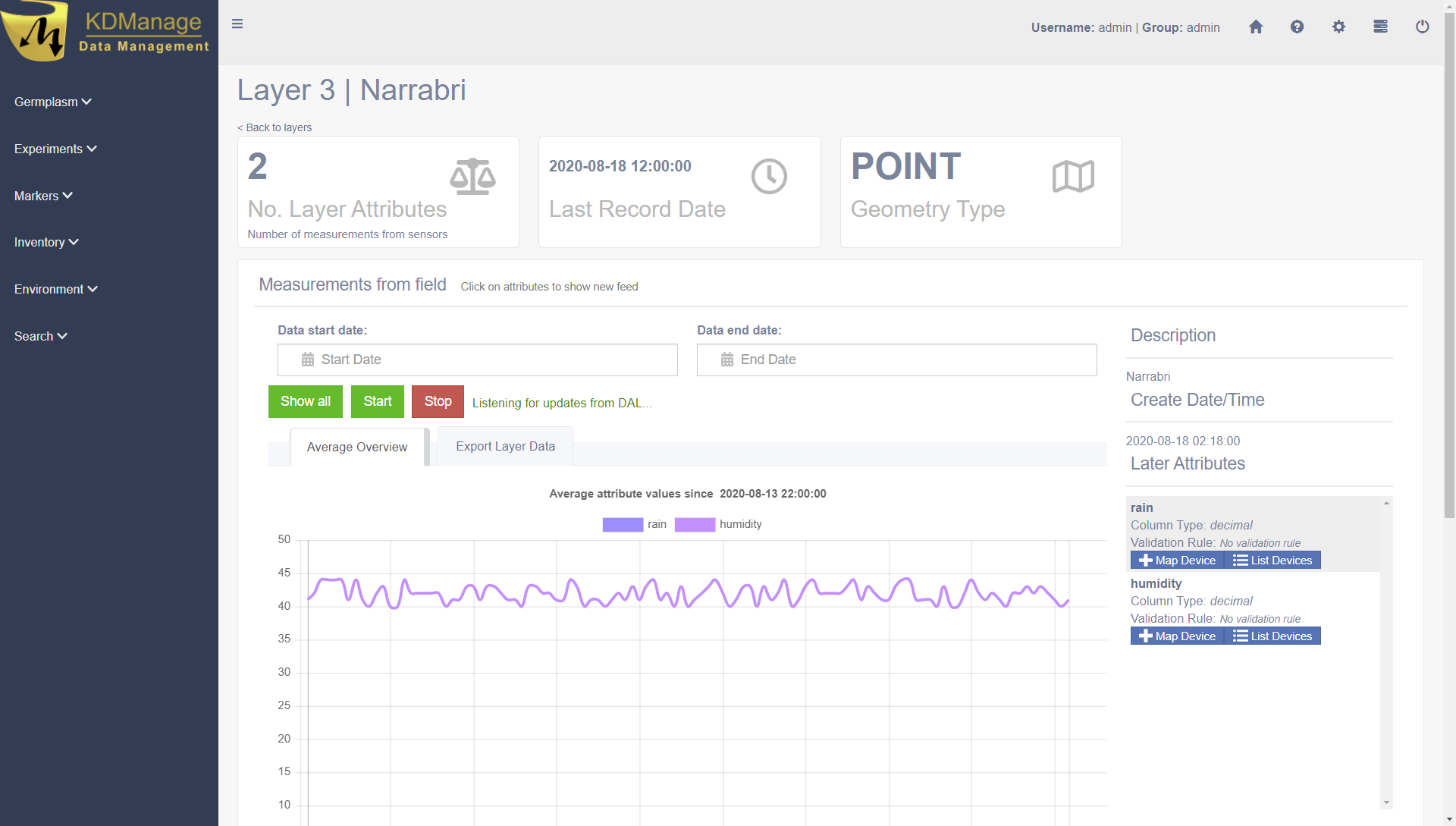Click Map Device button for rain
The width and height of the screenshot is (1456, 826).
tap(1177, 561)
